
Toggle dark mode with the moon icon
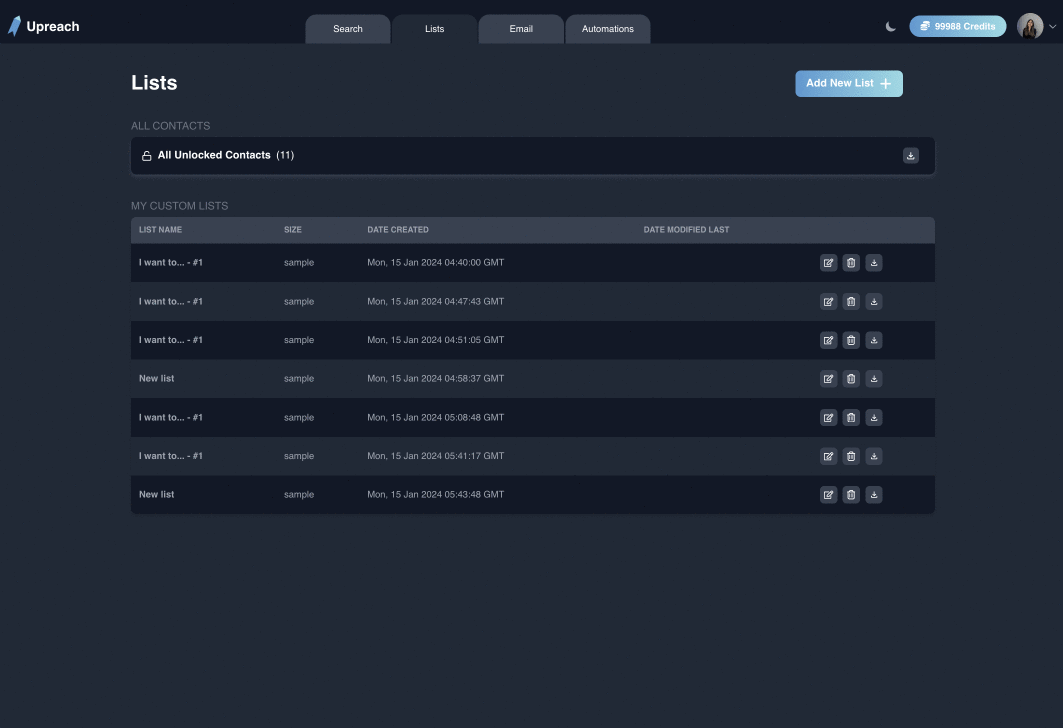pos(891,26)
